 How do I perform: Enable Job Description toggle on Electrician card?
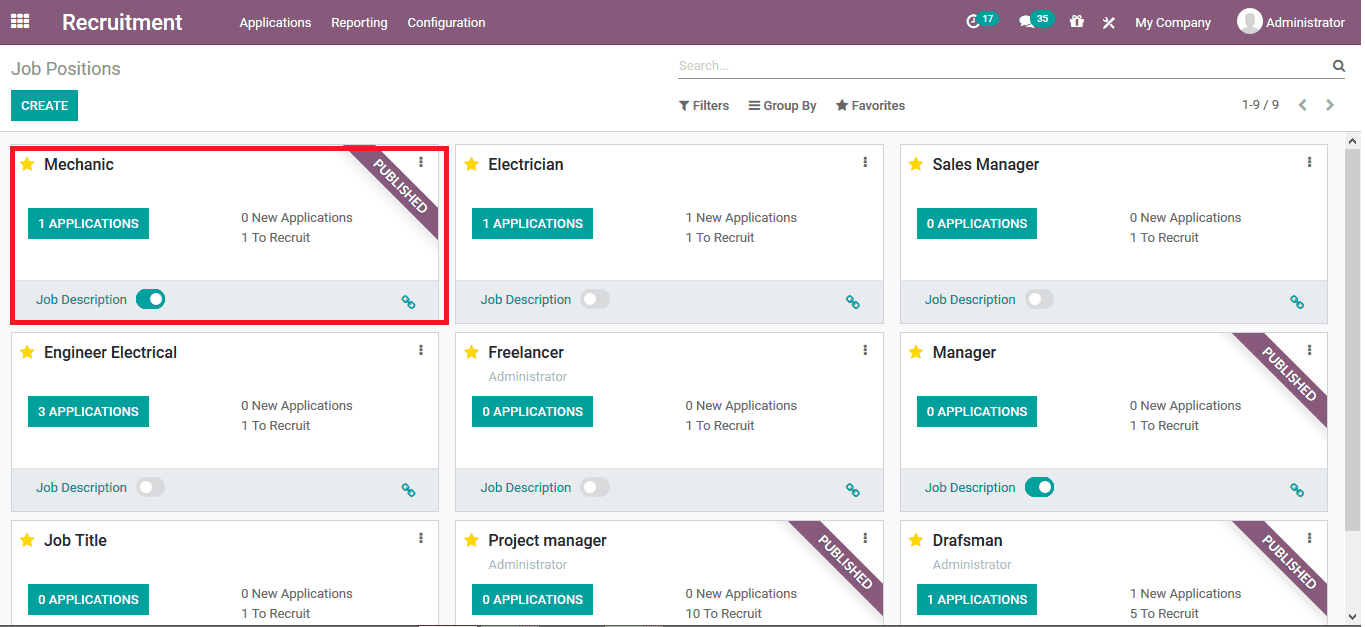(x=595, y=299)
